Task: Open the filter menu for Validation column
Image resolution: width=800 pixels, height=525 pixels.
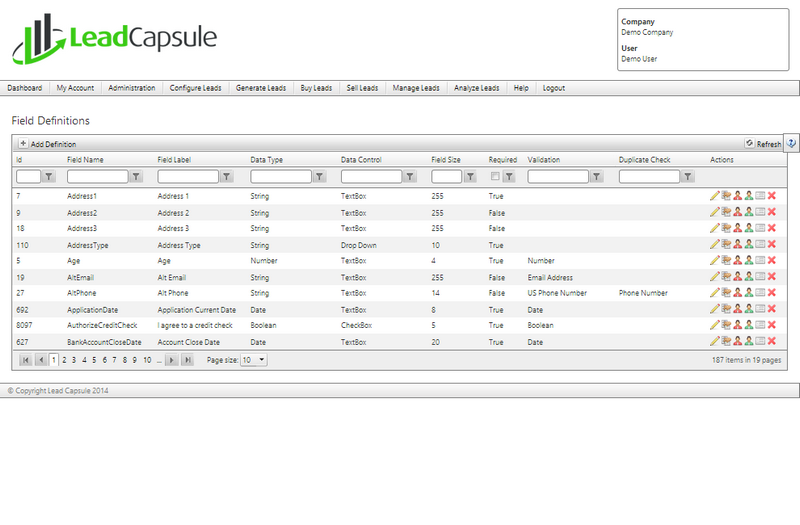Action: 596,177
